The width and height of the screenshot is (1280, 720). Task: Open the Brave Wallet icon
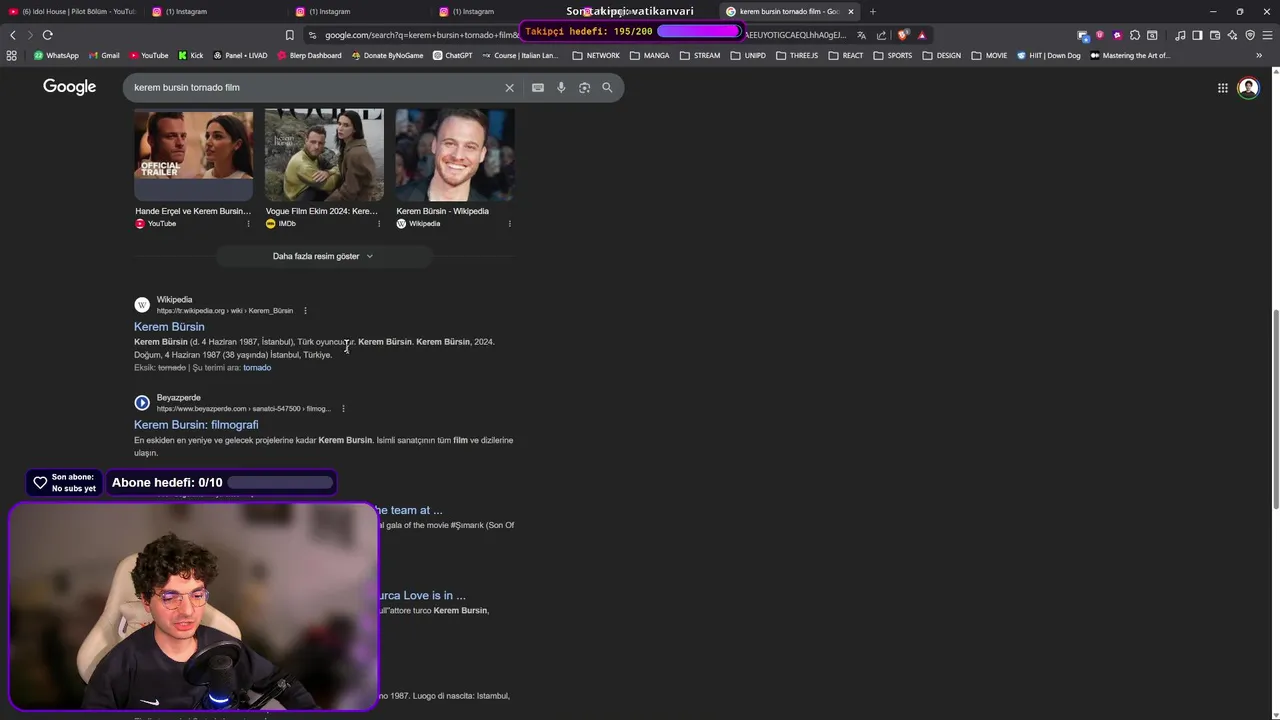1215,35
